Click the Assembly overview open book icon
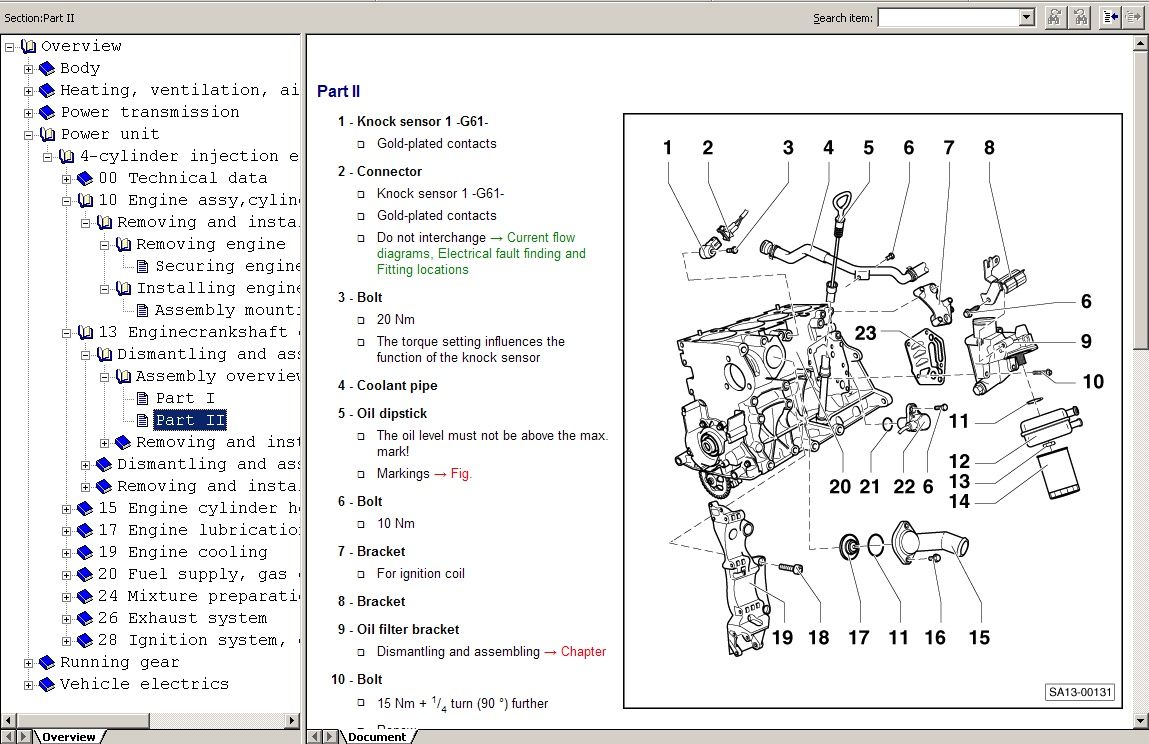The image size is (1149, 744). click(x=123, y=376)
